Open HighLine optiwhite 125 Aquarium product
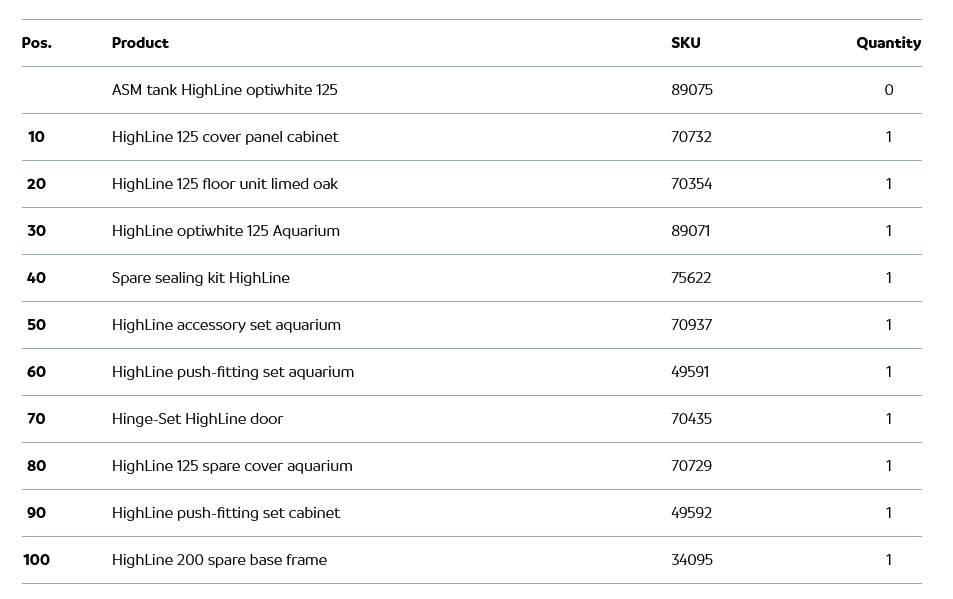Screen dimensions: 953x599 coord(226,231)
